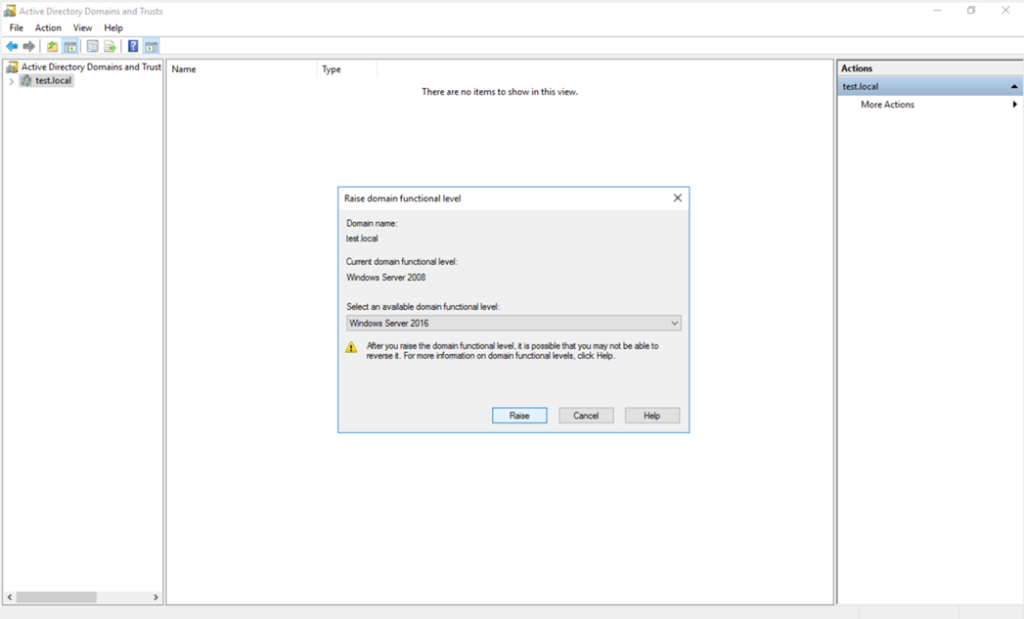Click the Name column header
The width and height of the screenshot is (1024, 619).
[242, 69]
